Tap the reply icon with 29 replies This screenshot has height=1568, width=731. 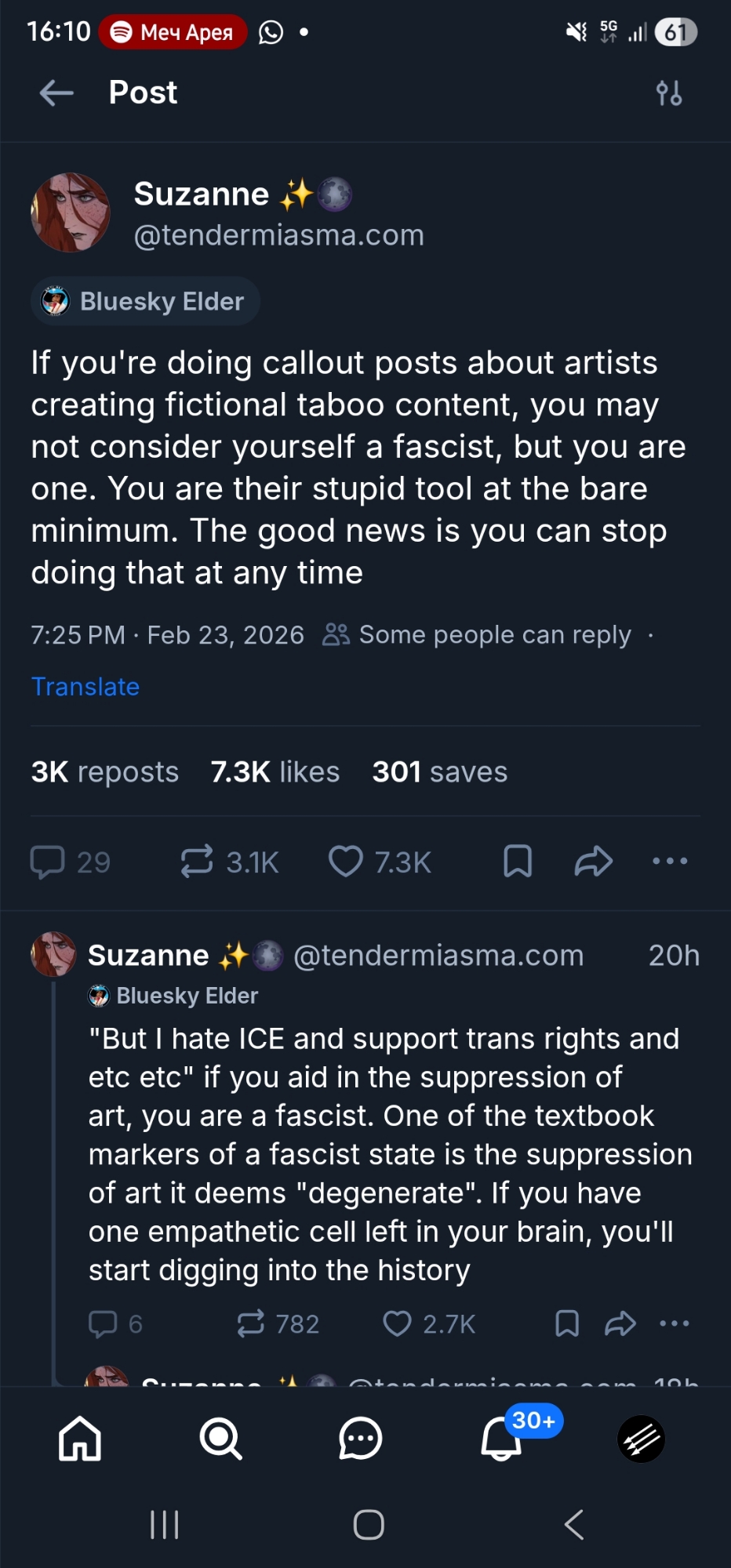click(47, 862)
